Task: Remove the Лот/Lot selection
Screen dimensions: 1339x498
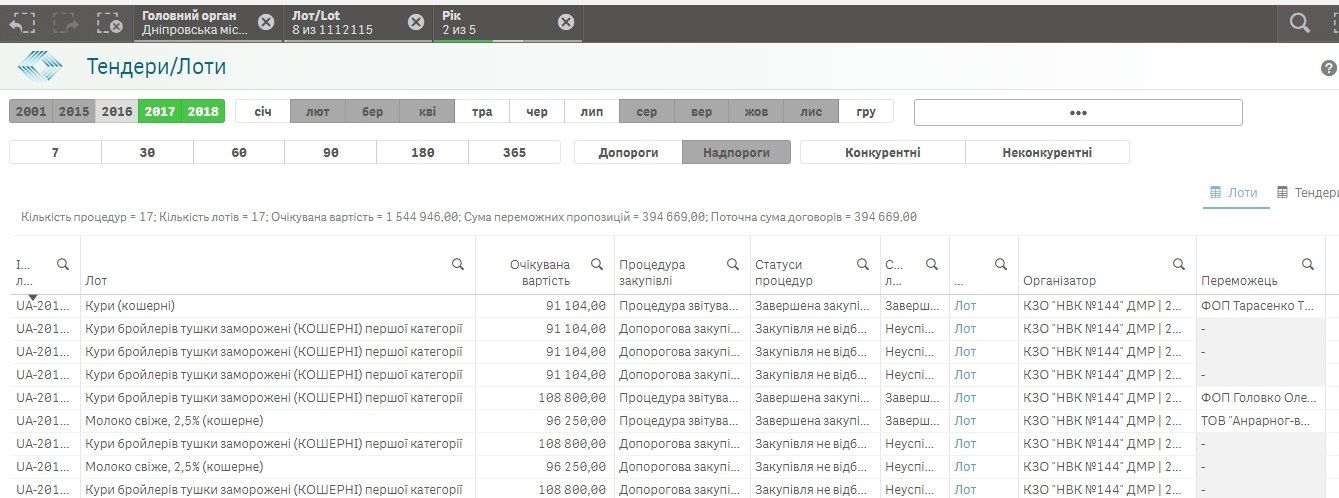Action: [416, 22]
